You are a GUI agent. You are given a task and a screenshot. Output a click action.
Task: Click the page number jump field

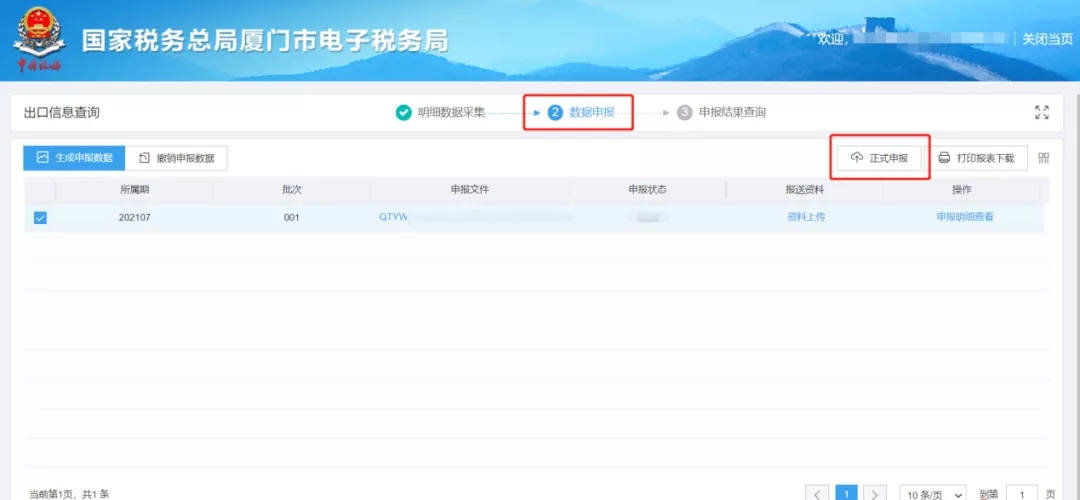tap(1022, 494)
